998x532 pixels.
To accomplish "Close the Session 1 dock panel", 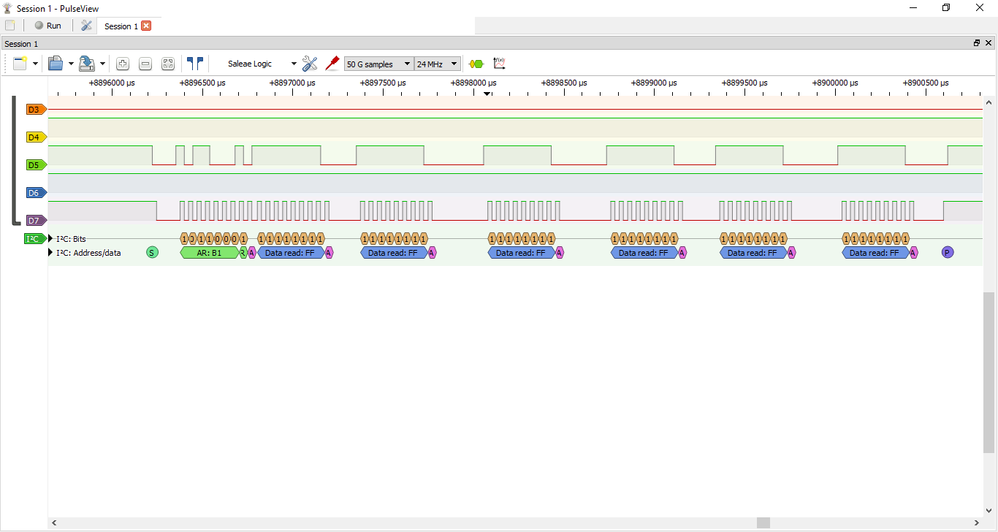I will coord(988,43).
